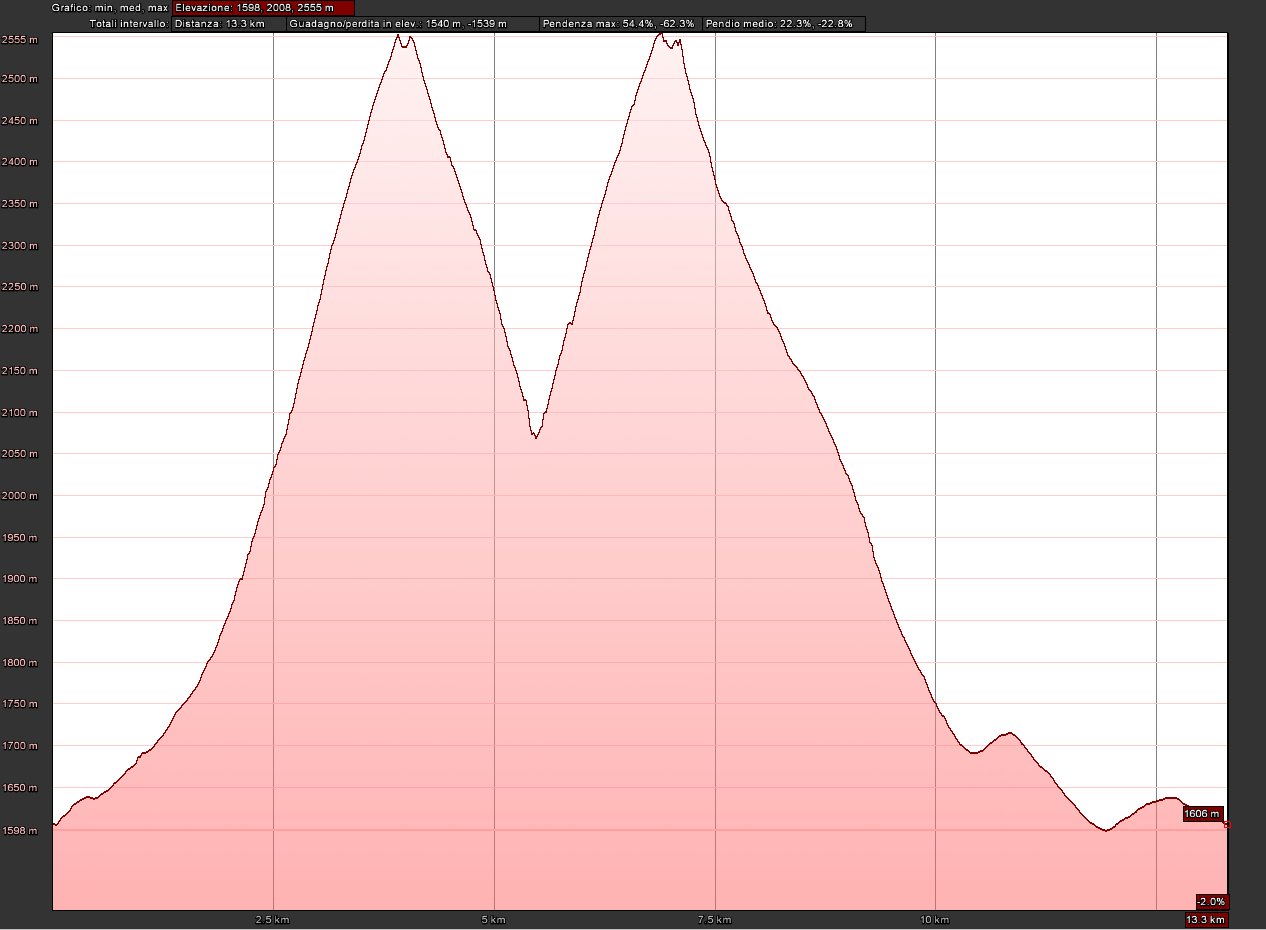
Task: Click the Grafico: min, med, max label
Action: click(110, 8)
